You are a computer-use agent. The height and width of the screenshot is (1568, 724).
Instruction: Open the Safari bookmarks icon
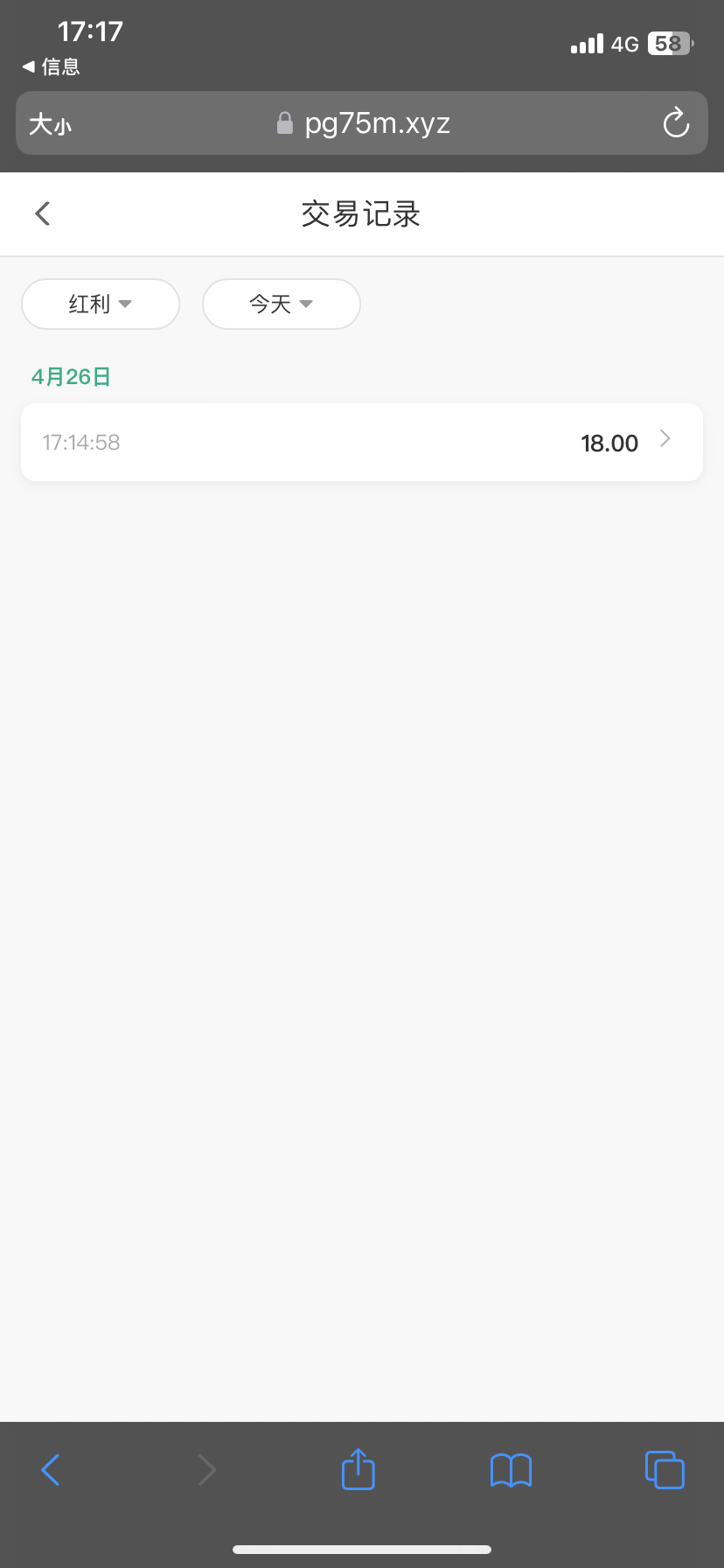511,1470
